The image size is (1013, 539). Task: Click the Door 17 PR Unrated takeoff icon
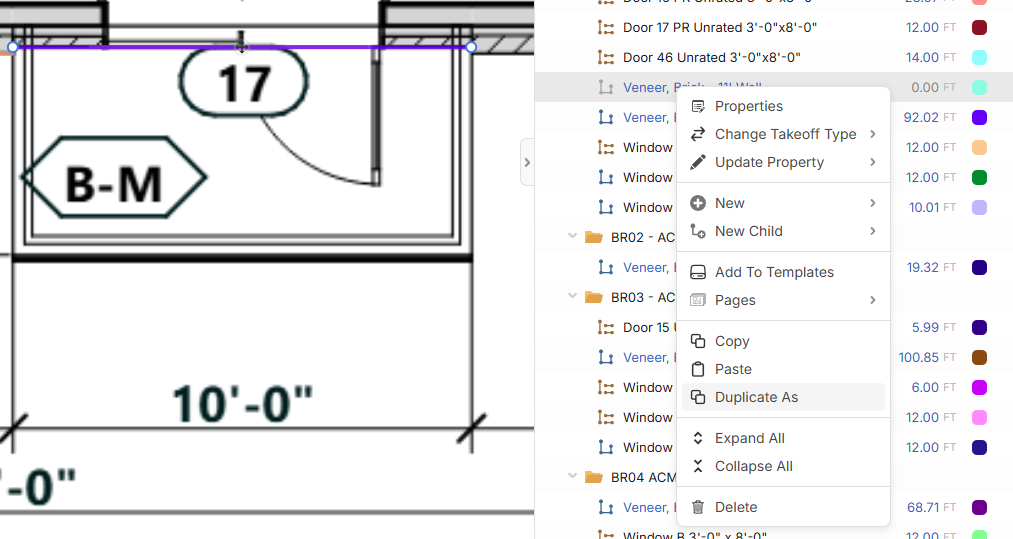pyautogui.click(x=604, y=28)
